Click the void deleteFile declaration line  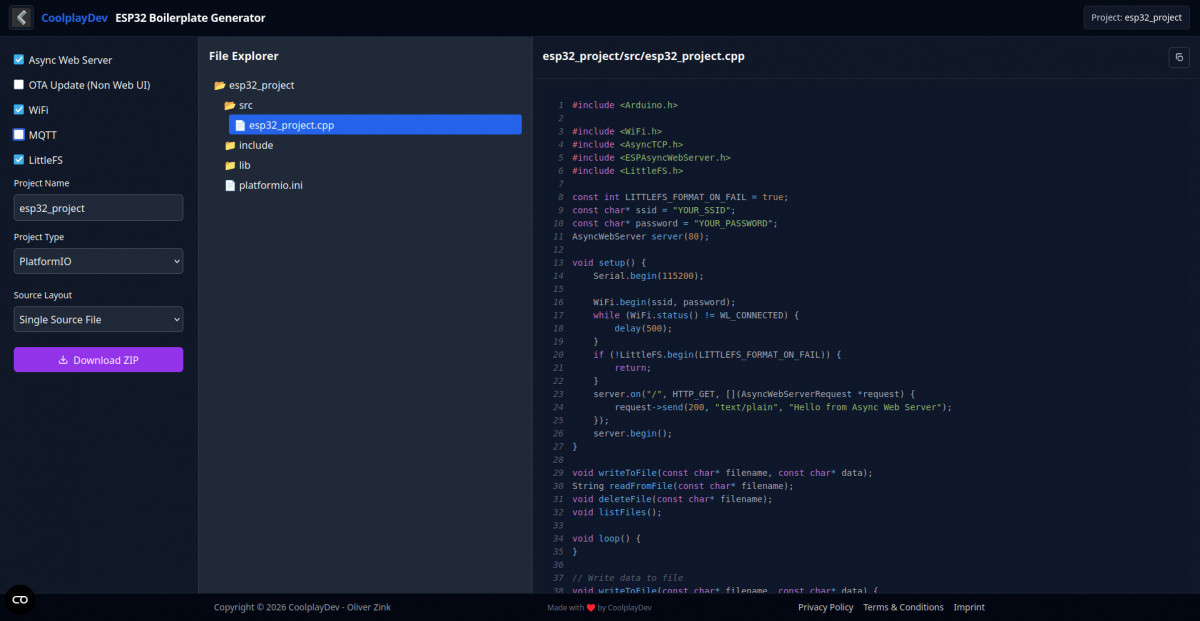(x=672, y=499)
